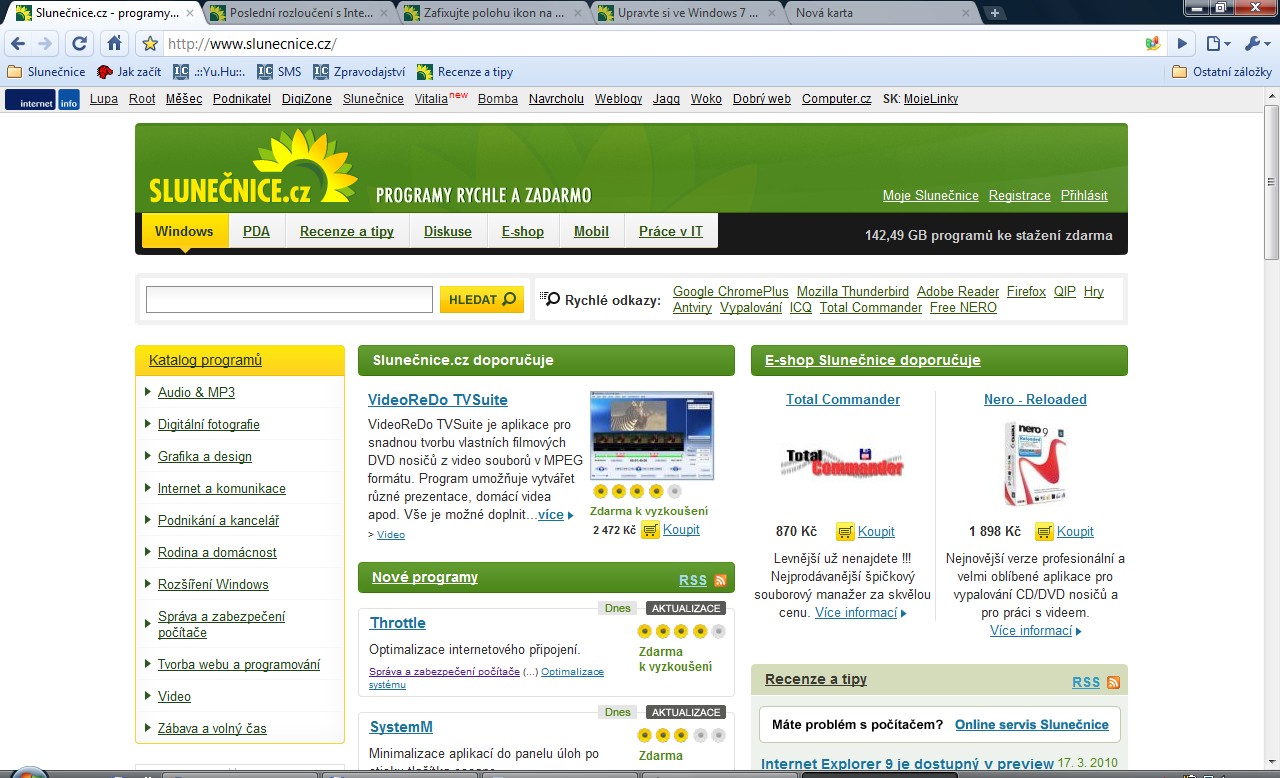Switch to the 'Upravte si ve Windows 7' tab
This screenshot has height=778, width=1280.
tap(687, 14)
